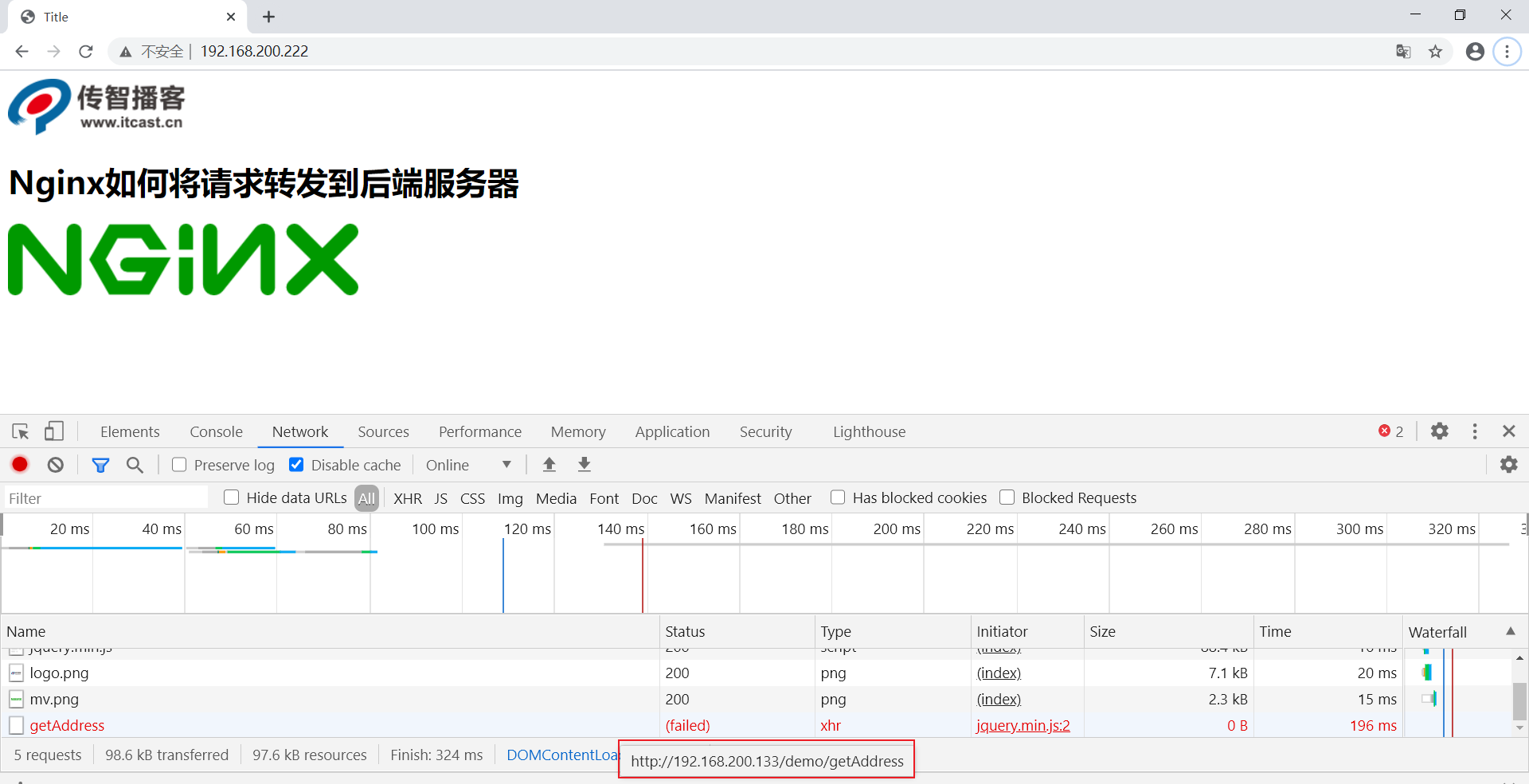Filter requests by Other

pos(792,498)
